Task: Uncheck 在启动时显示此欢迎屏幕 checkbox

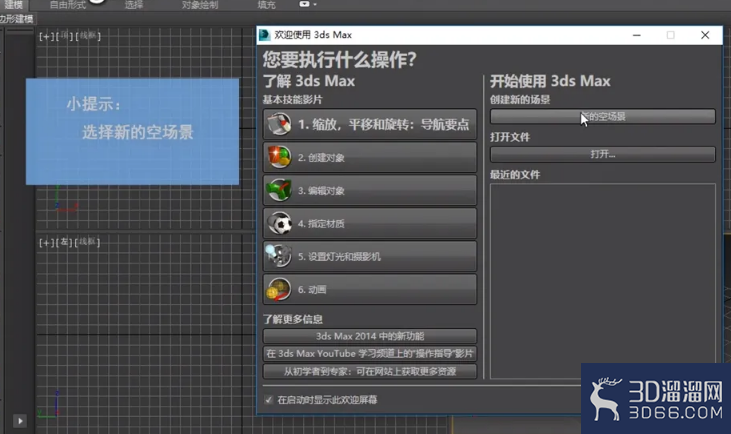Action: coord(269,400)
